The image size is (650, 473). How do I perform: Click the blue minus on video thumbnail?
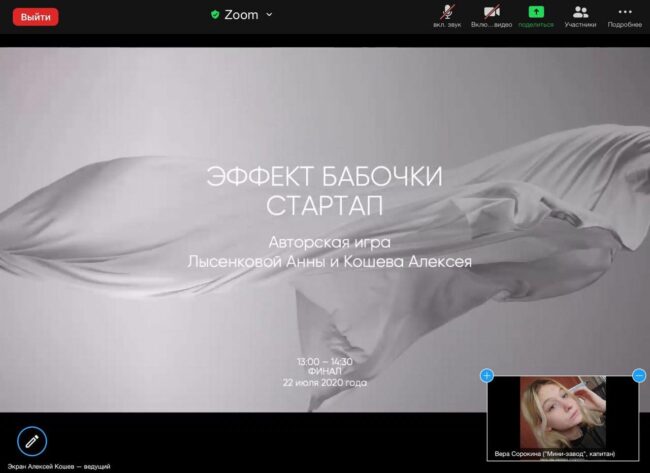639,375
